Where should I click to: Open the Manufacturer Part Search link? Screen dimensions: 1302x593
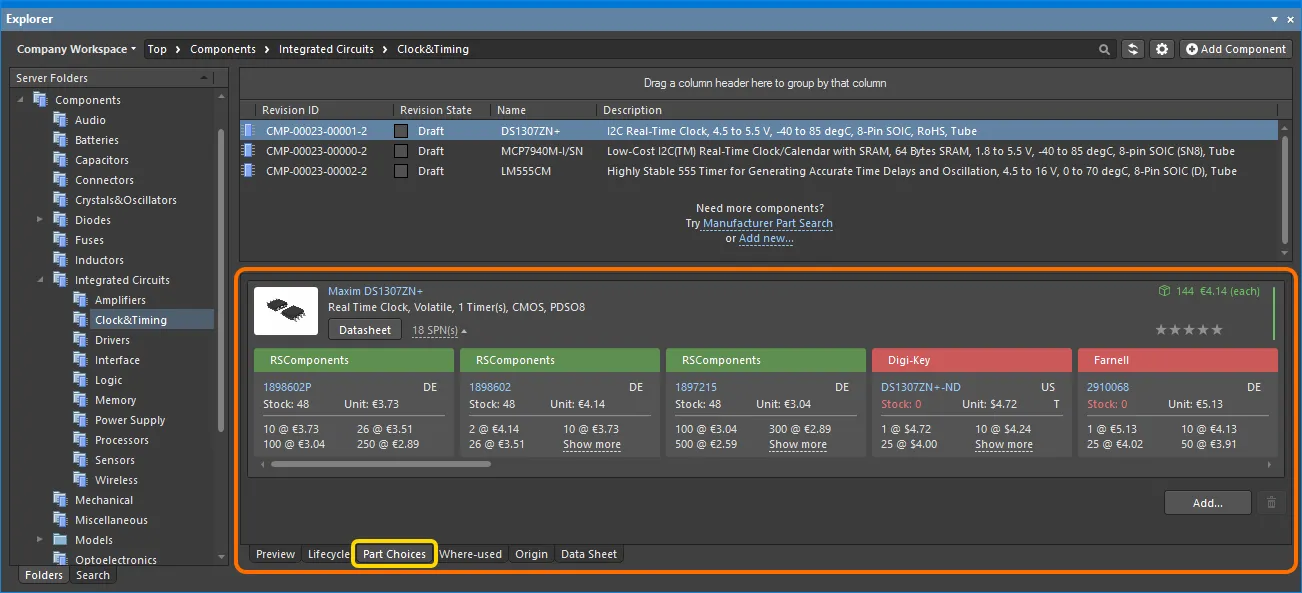[x=768, y=223]
